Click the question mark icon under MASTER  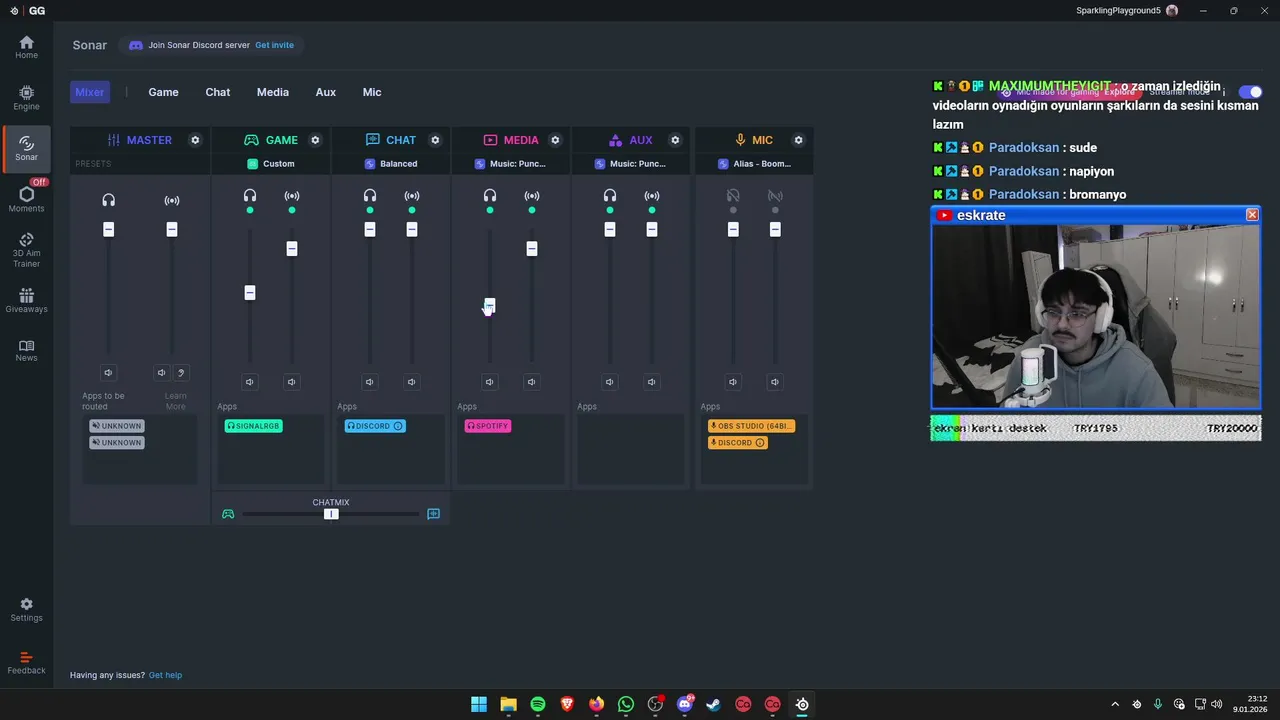coord(181,373)
